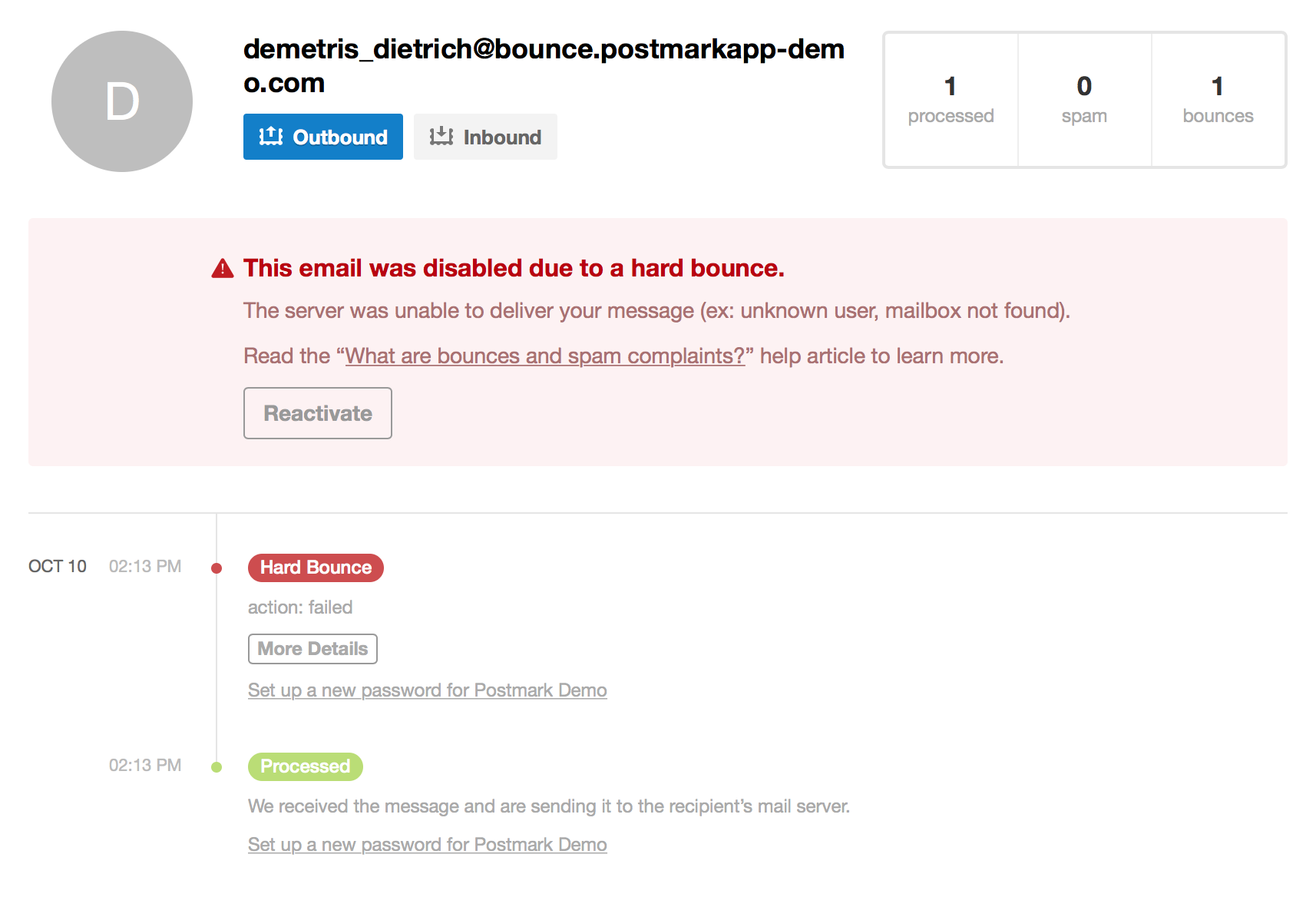Click the processed count stat
1316x897 pixels.
[951, 100]
